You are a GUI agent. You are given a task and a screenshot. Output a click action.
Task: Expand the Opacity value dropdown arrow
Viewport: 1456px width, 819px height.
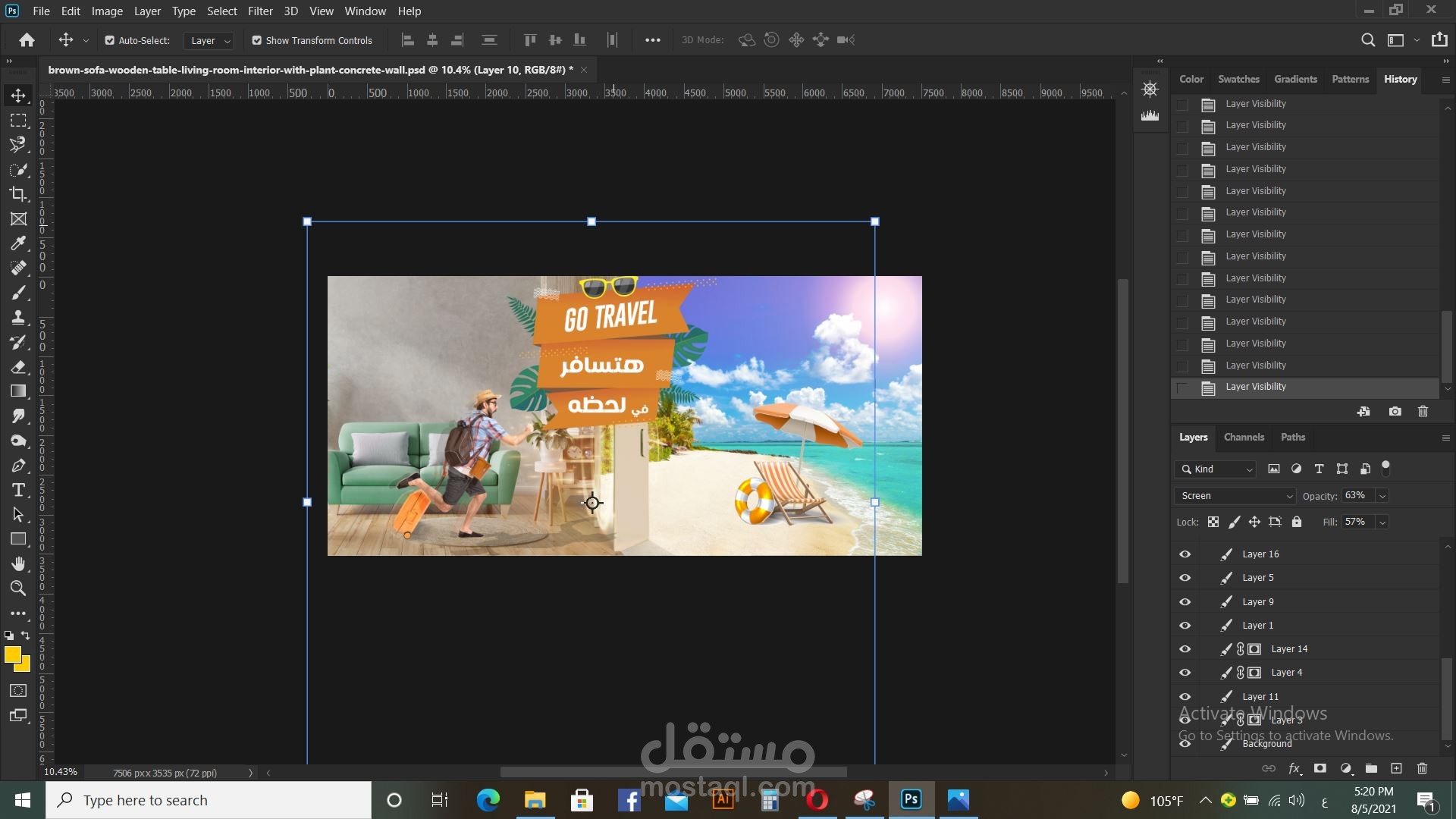[1382, 496]
